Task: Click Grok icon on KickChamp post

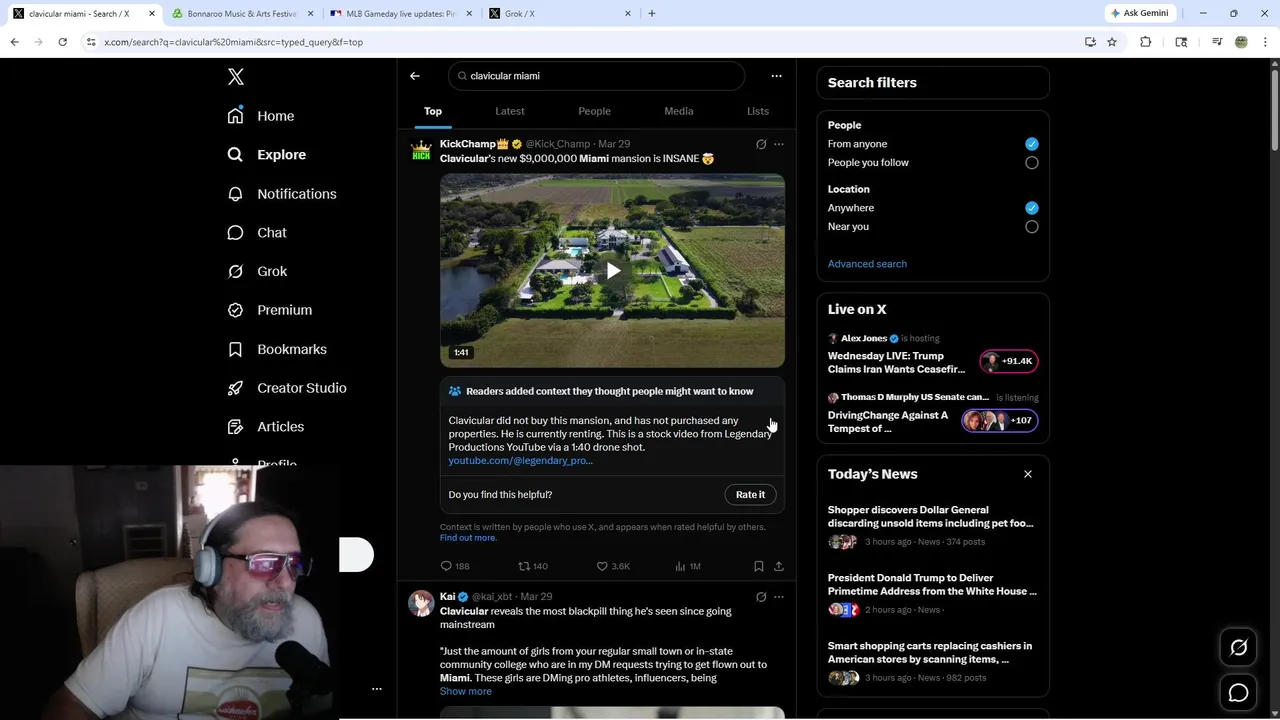Action: click(x=761, y=144)
